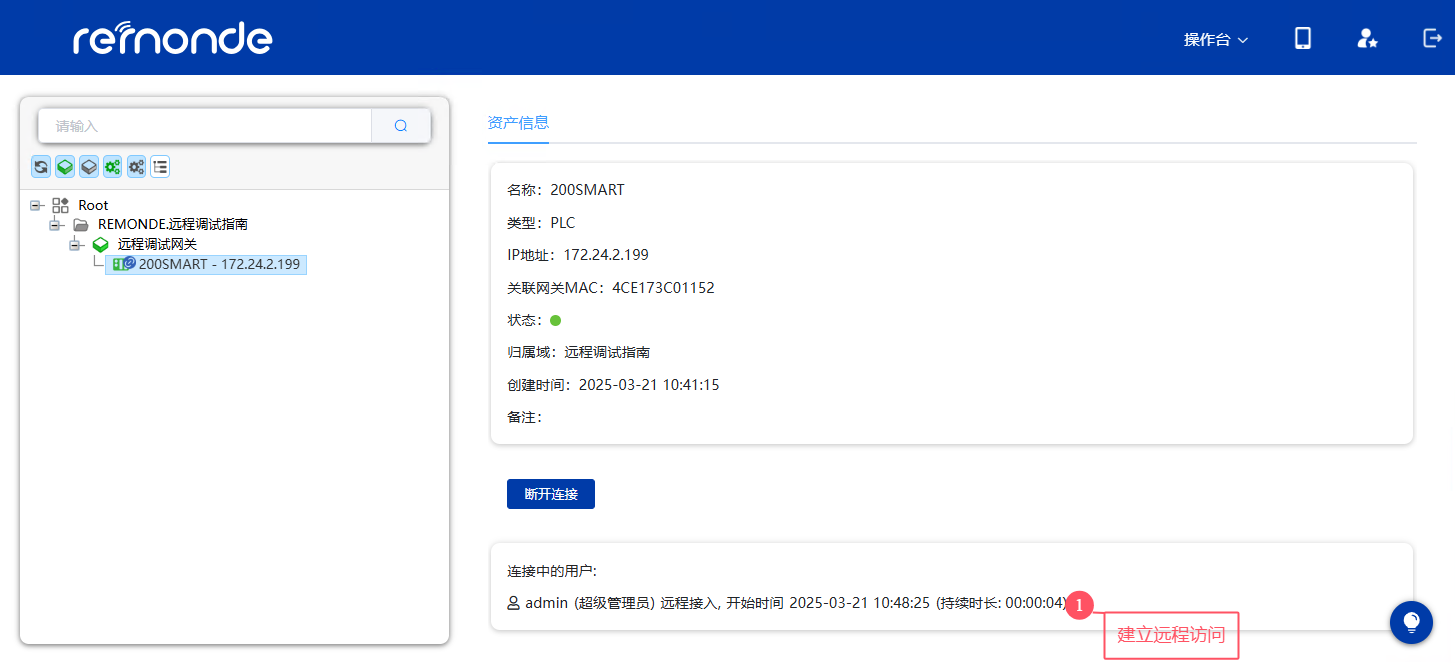Click 创建时间 2025-03-21 10:41:15 text
The height and width of the screenshot is (663, 1455).
click(x=614, y=385)
